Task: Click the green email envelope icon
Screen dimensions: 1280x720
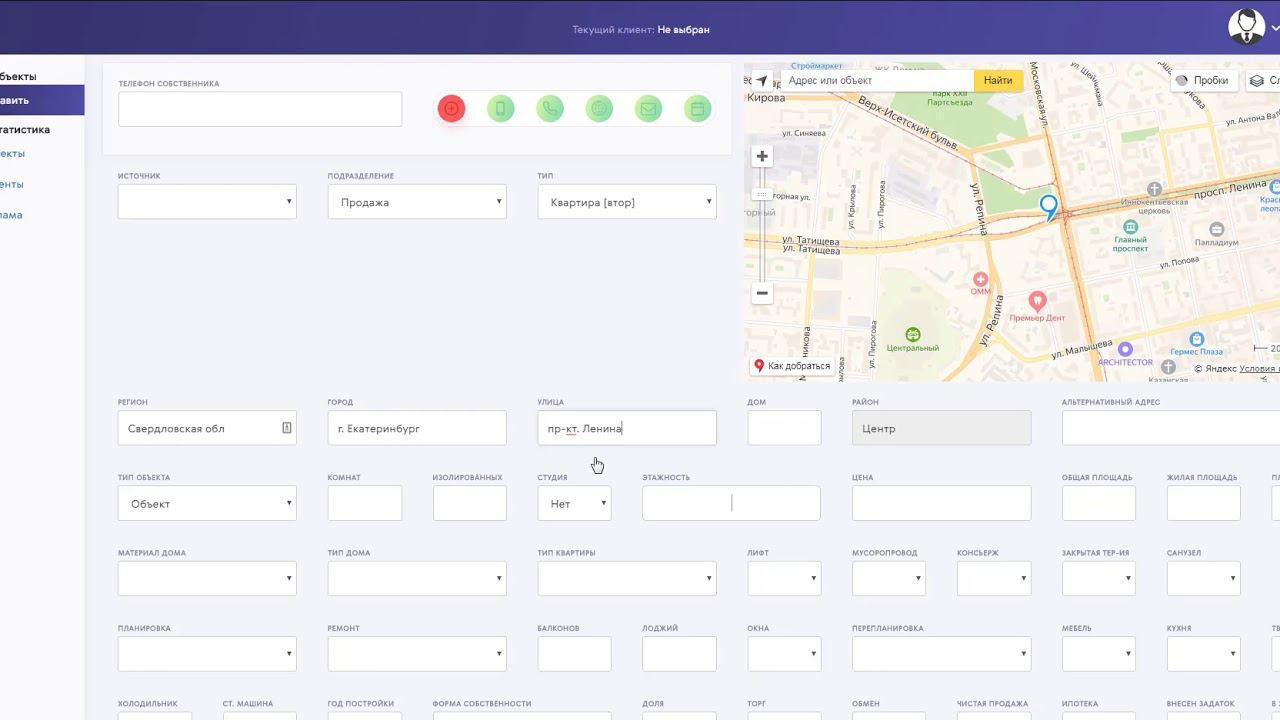Action: coord(648,109)
